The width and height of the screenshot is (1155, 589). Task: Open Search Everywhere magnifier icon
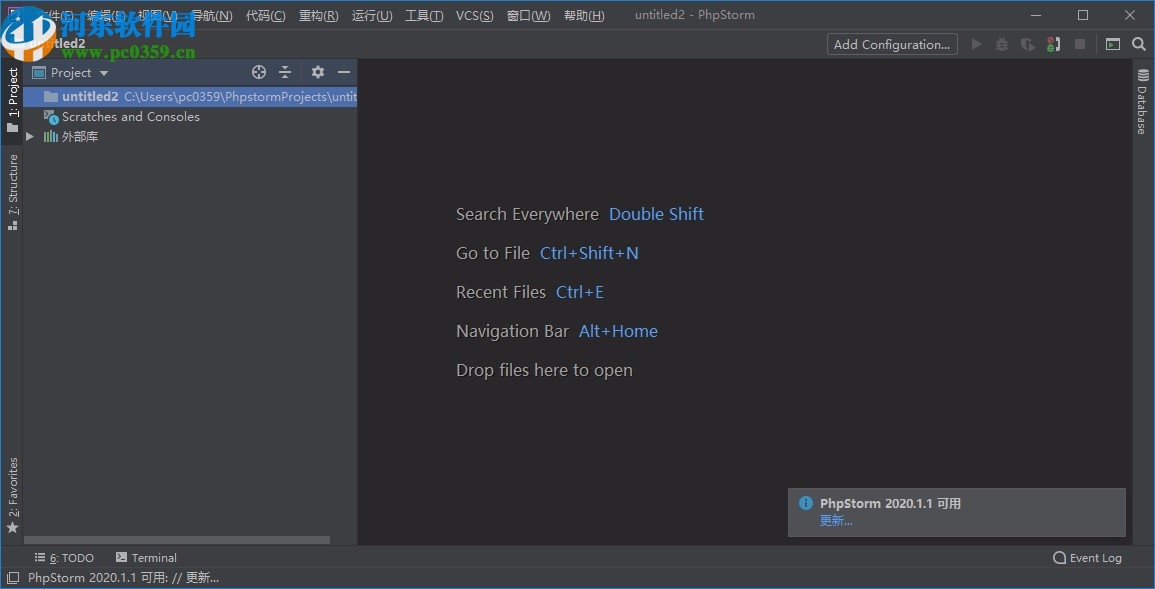[x=1139, y=44]
